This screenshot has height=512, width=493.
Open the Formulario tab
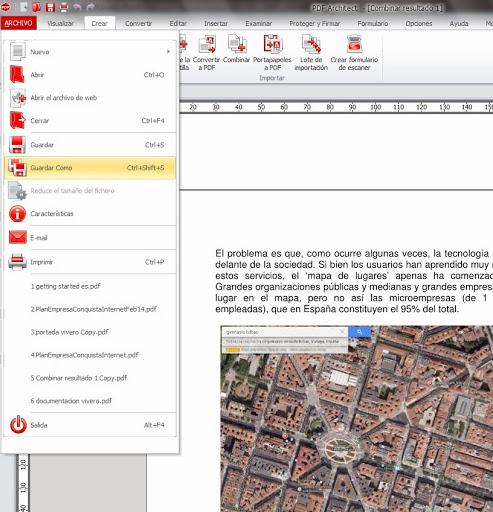(373, 24)
